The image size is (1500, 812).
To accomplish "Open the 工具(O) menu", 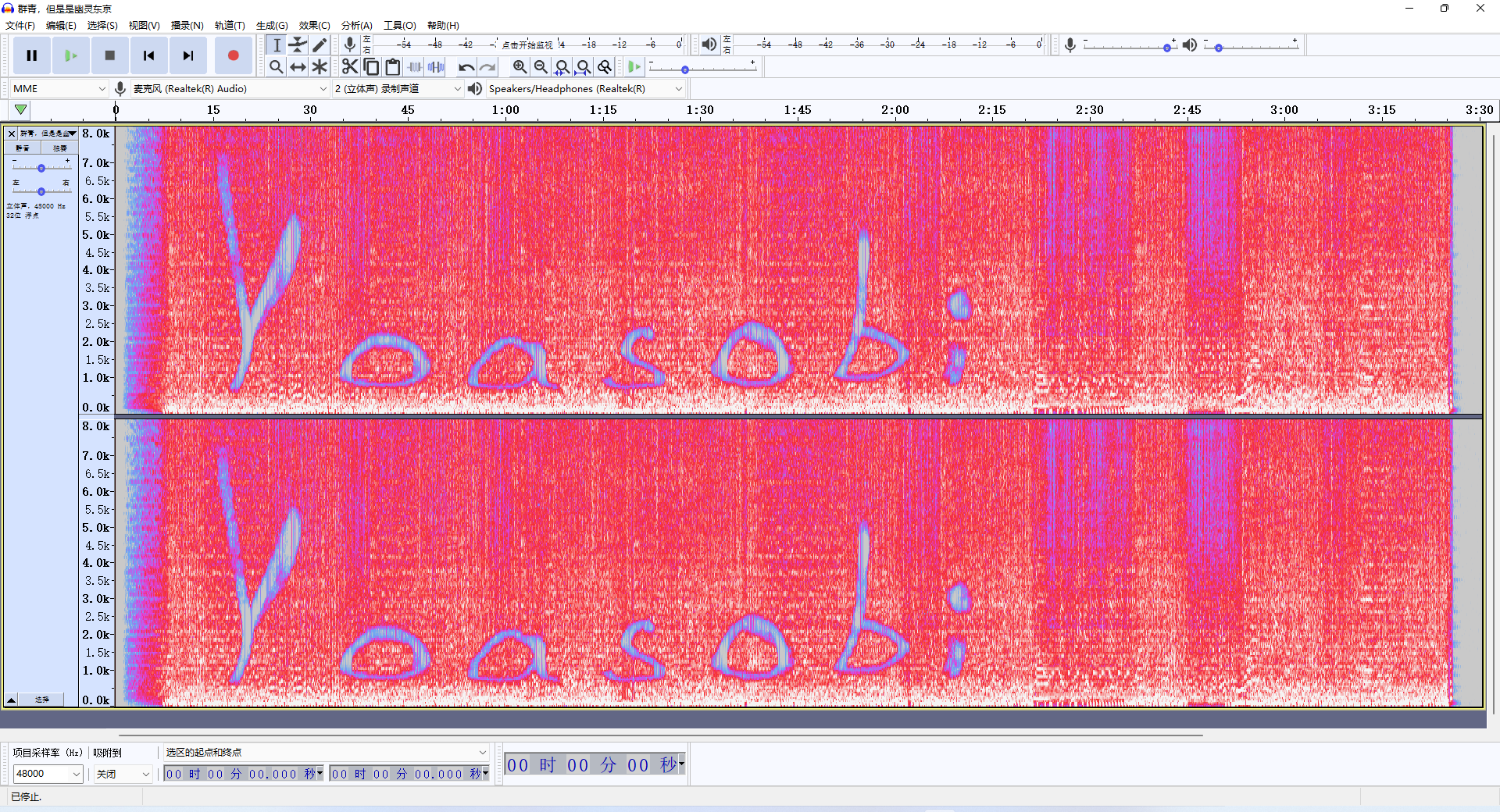I will point(400,25).
